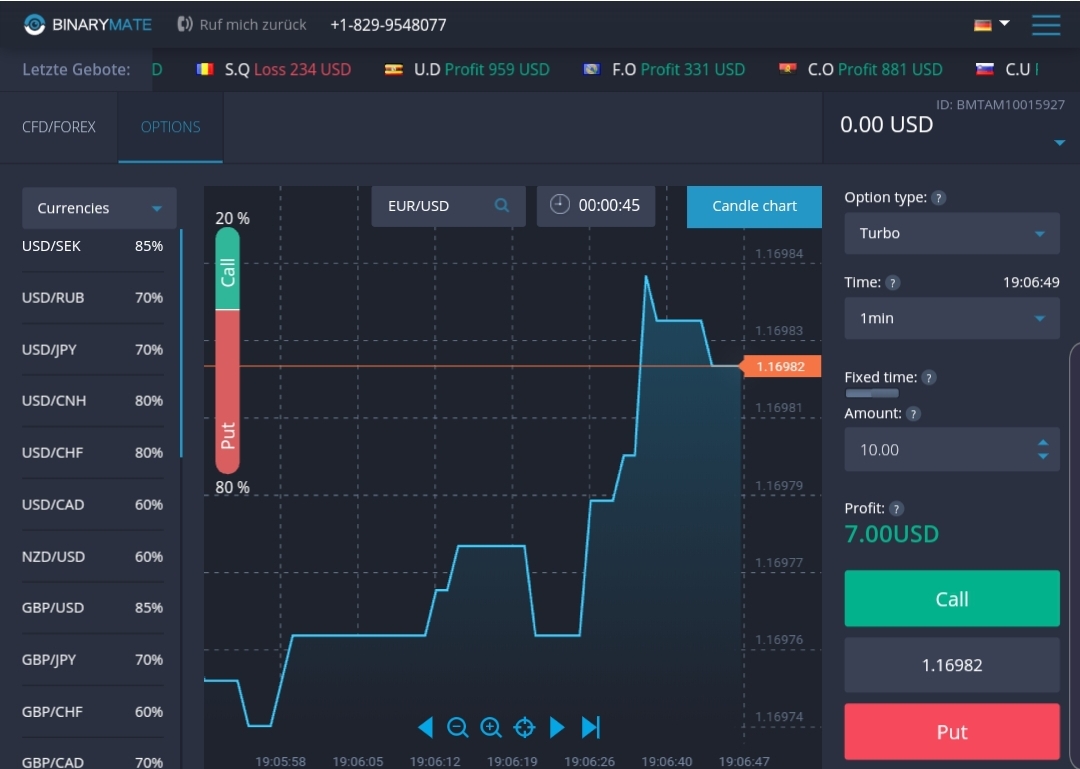1080x769 pixels.
Task: Click the 0.00 USD balance
Action: coord(886,125)
